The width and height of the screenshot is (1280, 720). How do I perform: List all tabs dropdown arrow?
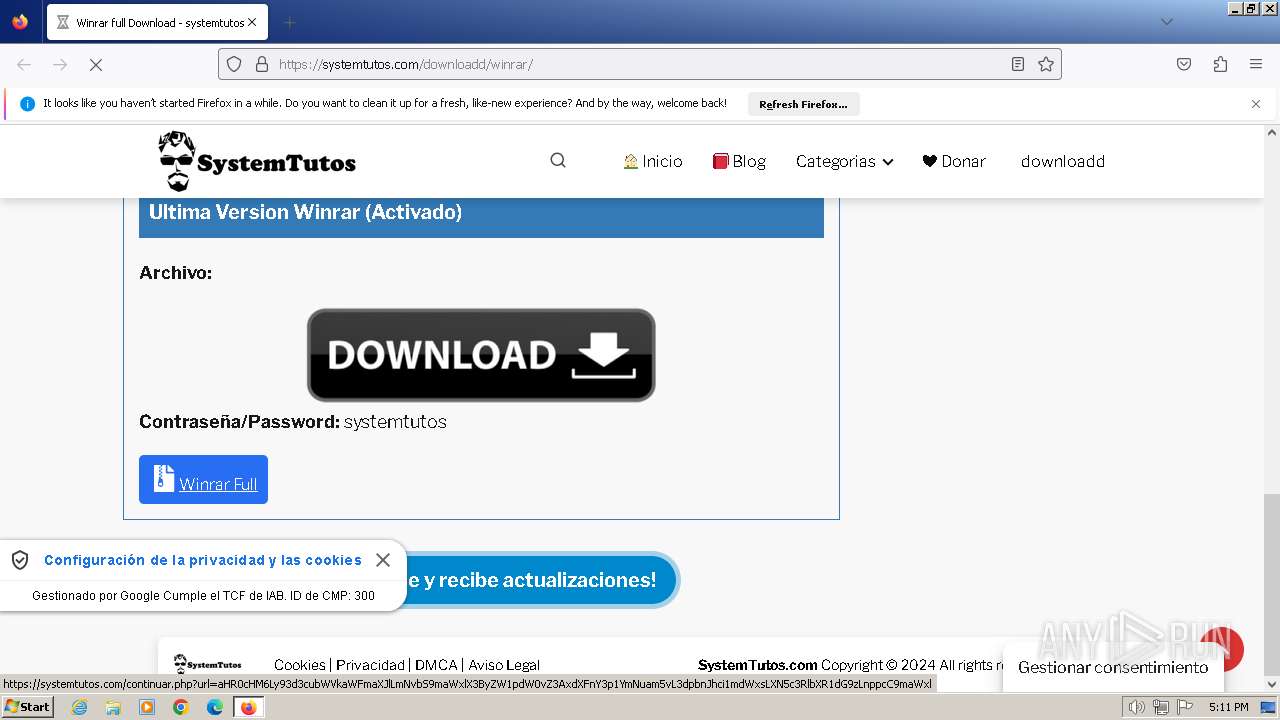1166,22
